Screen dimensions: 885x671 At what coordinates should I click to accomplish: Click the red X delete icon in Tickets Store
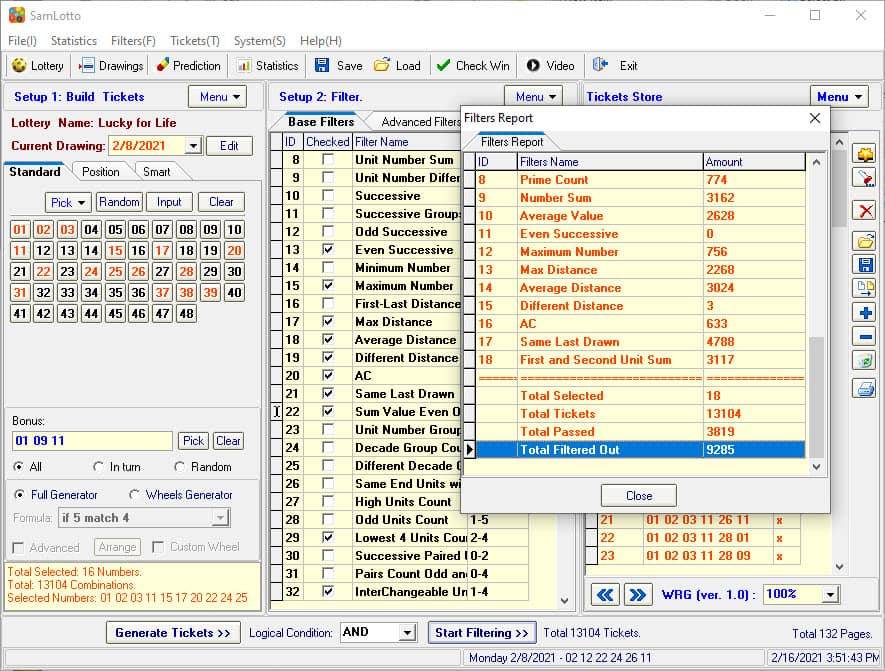click(865, 211)
